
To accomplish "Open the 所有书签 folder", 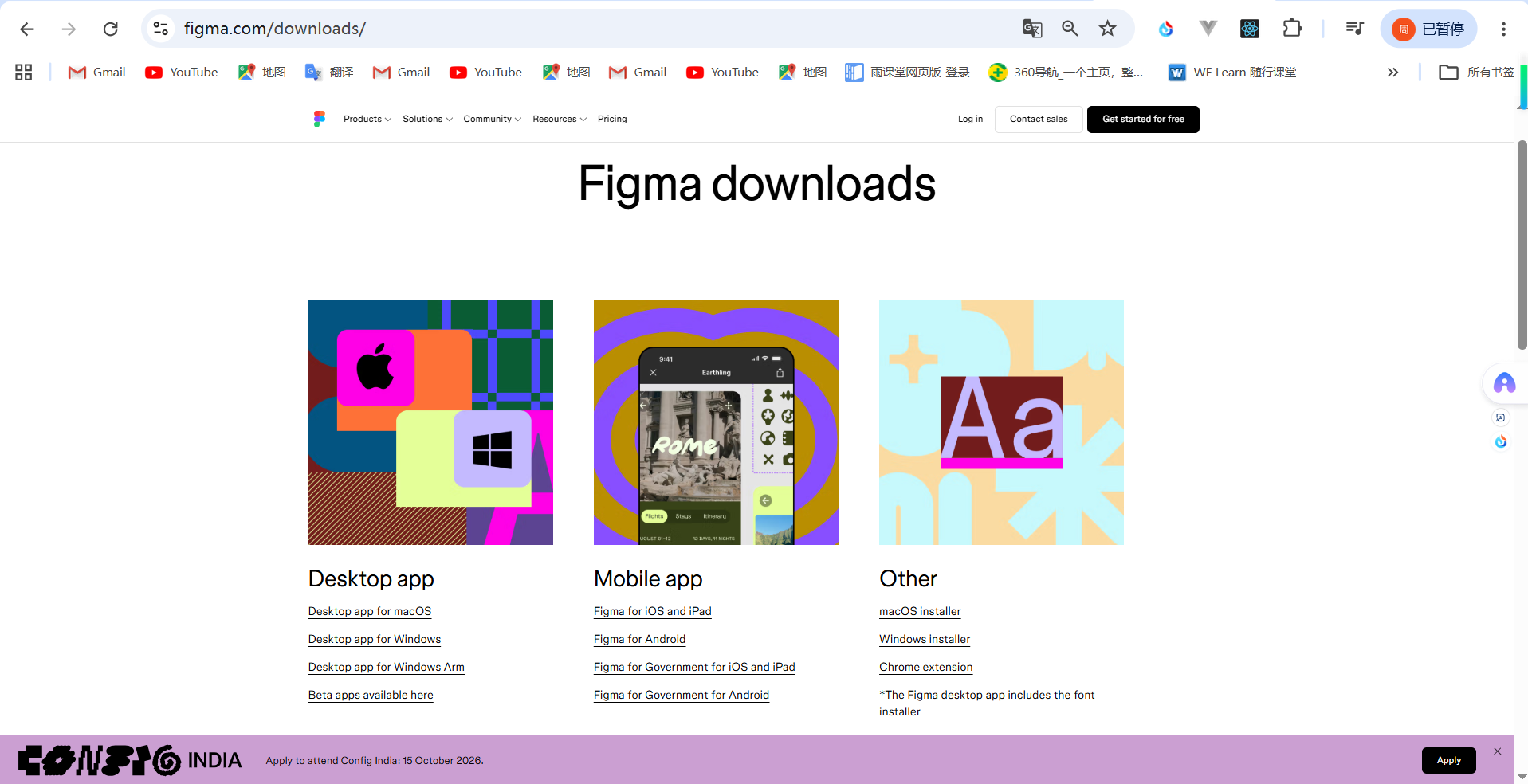I will point(1476,73).
